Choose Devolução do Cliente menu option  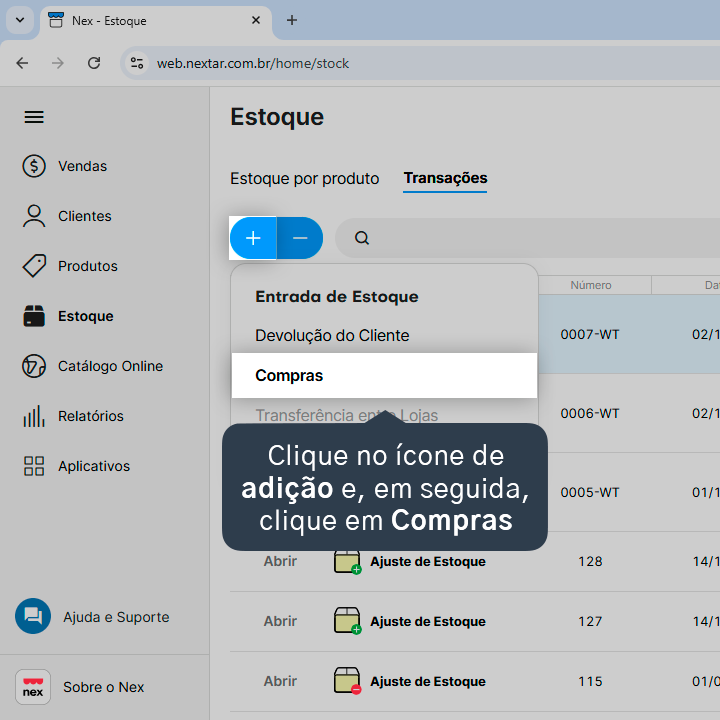[x=384, y=336]
